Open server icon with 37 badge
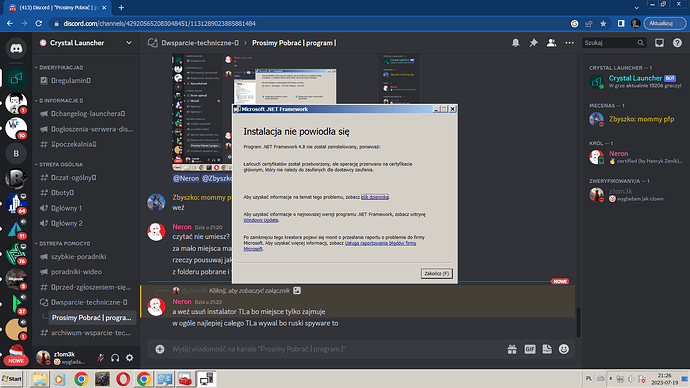The image size is (690, 388). pyautogui.click(x=16, y=304)
